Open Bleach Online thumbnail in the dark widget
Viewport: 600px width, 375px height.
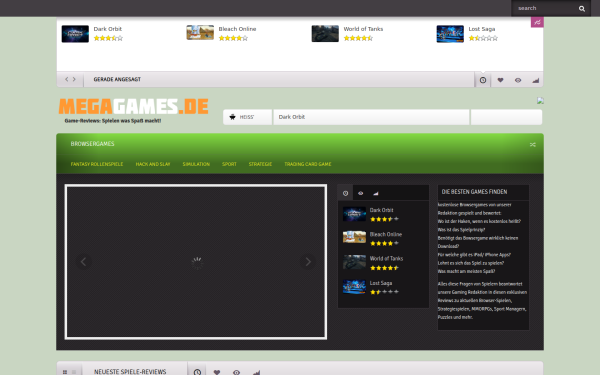(x=354, y=237)
